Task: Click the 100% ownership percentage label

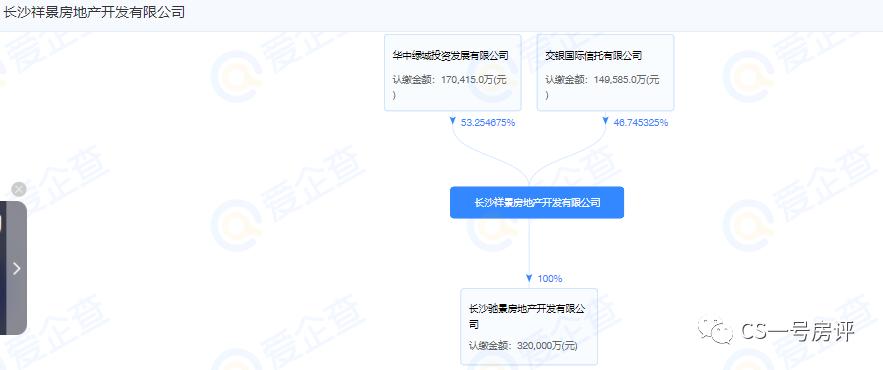Action: (x=550, y=278)
